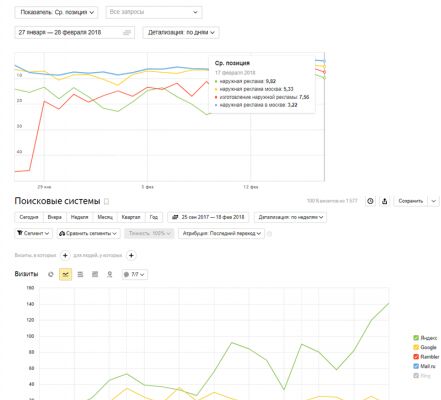
Task: Open the '7/7' chart series selector
Action: coord(135,274)
